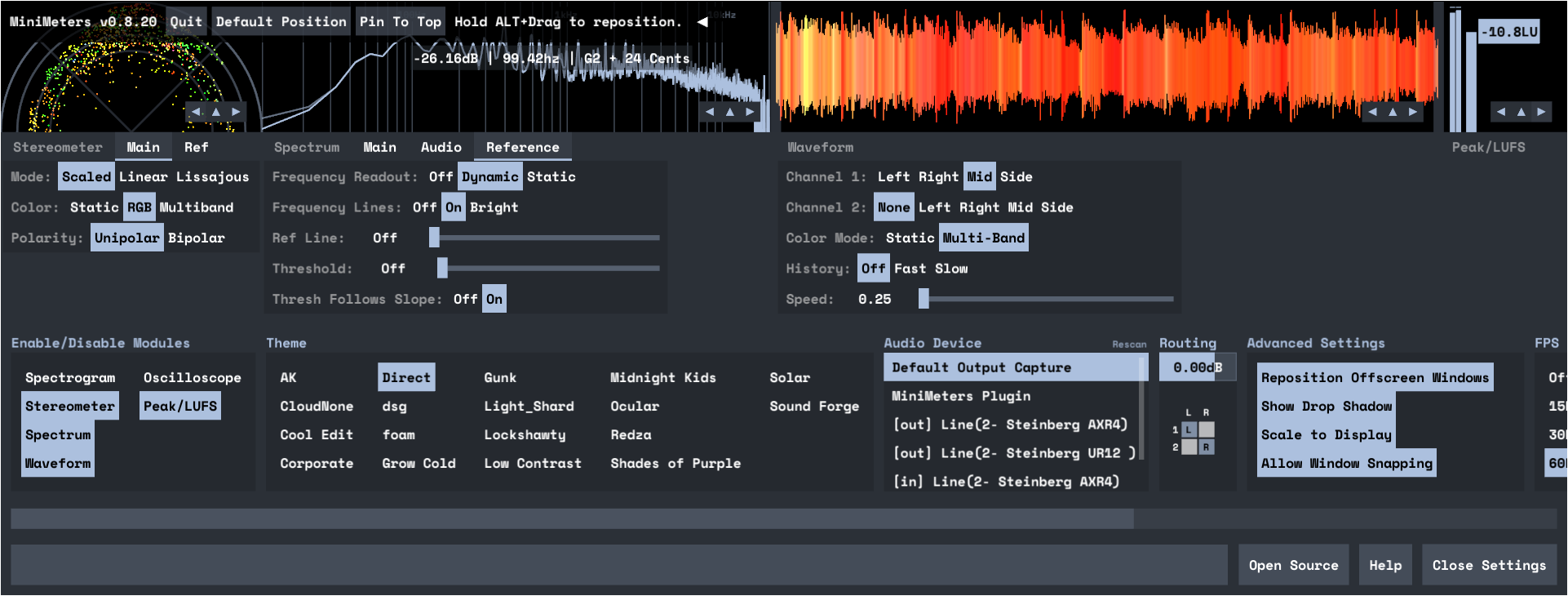1568x596 pixels.
Task: Set Polarity to Bipolar
Action: (x=196, y=238)
